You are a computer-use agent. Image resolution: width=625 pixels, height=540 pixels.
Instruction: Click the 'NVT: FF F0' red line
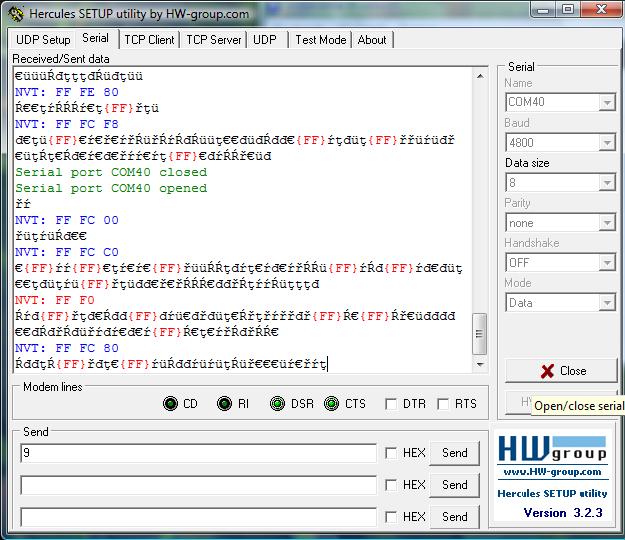55,300
